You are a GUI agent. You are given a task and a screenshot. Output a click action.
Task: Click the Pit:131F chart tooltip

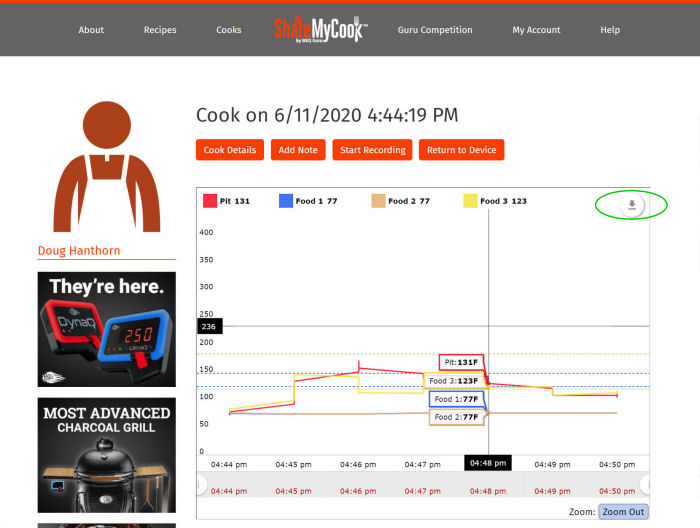click(461, 362)
